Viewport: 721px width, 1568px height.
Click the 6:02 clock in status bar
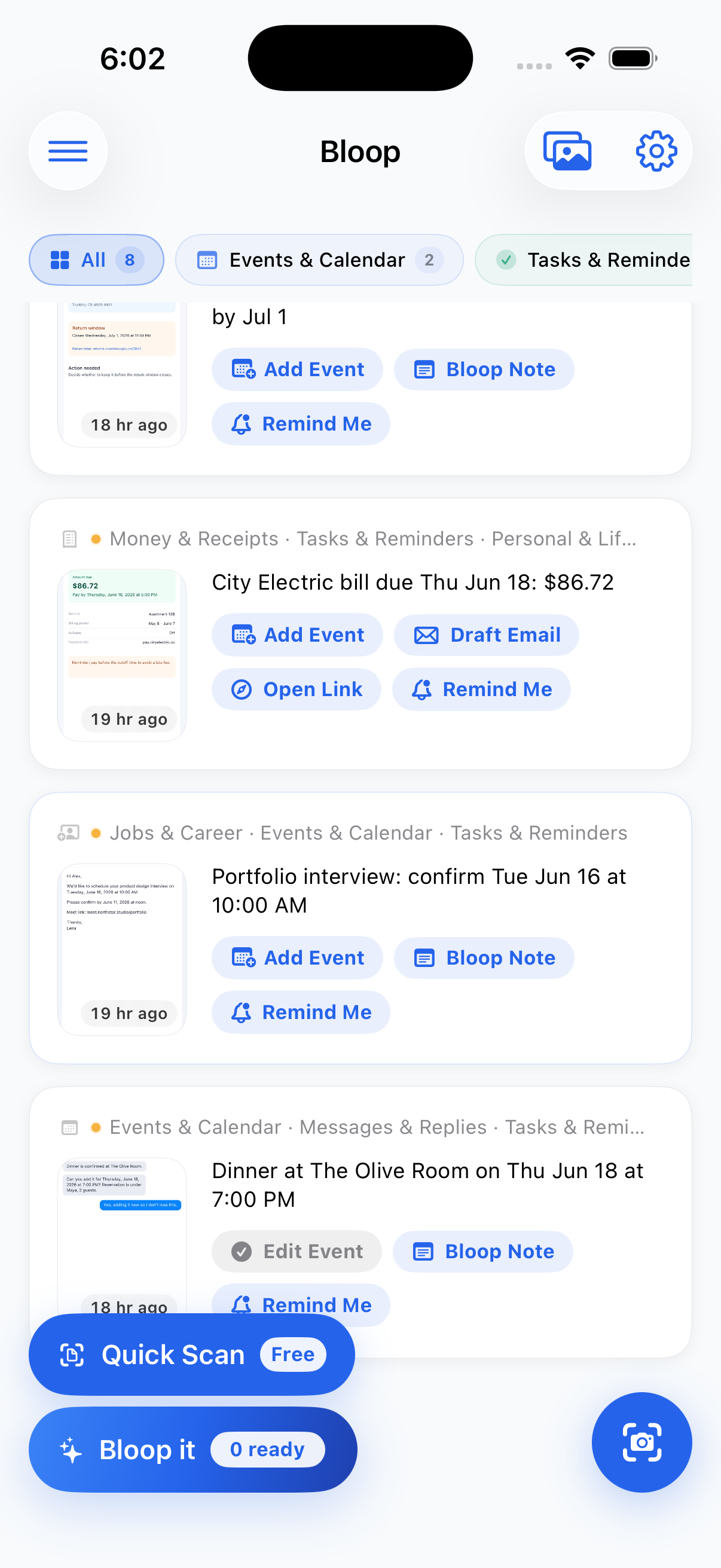tap(133, 59)
